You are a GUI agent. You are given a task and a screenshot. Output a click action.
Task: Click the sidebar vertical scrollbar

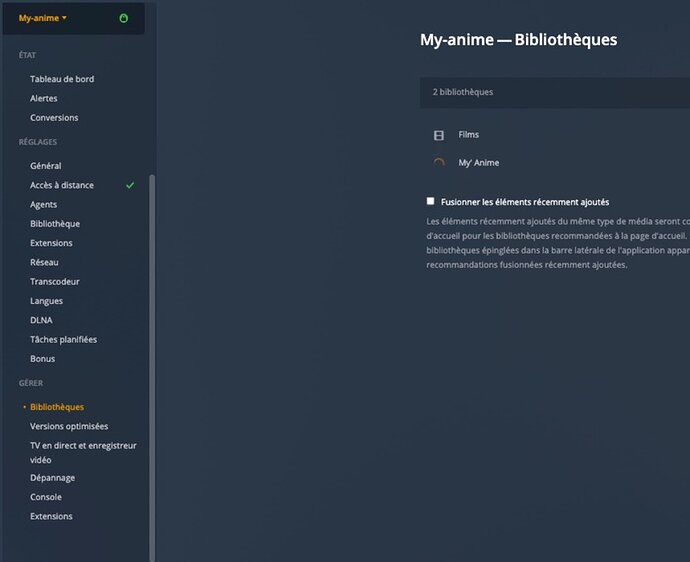point(152,360)
